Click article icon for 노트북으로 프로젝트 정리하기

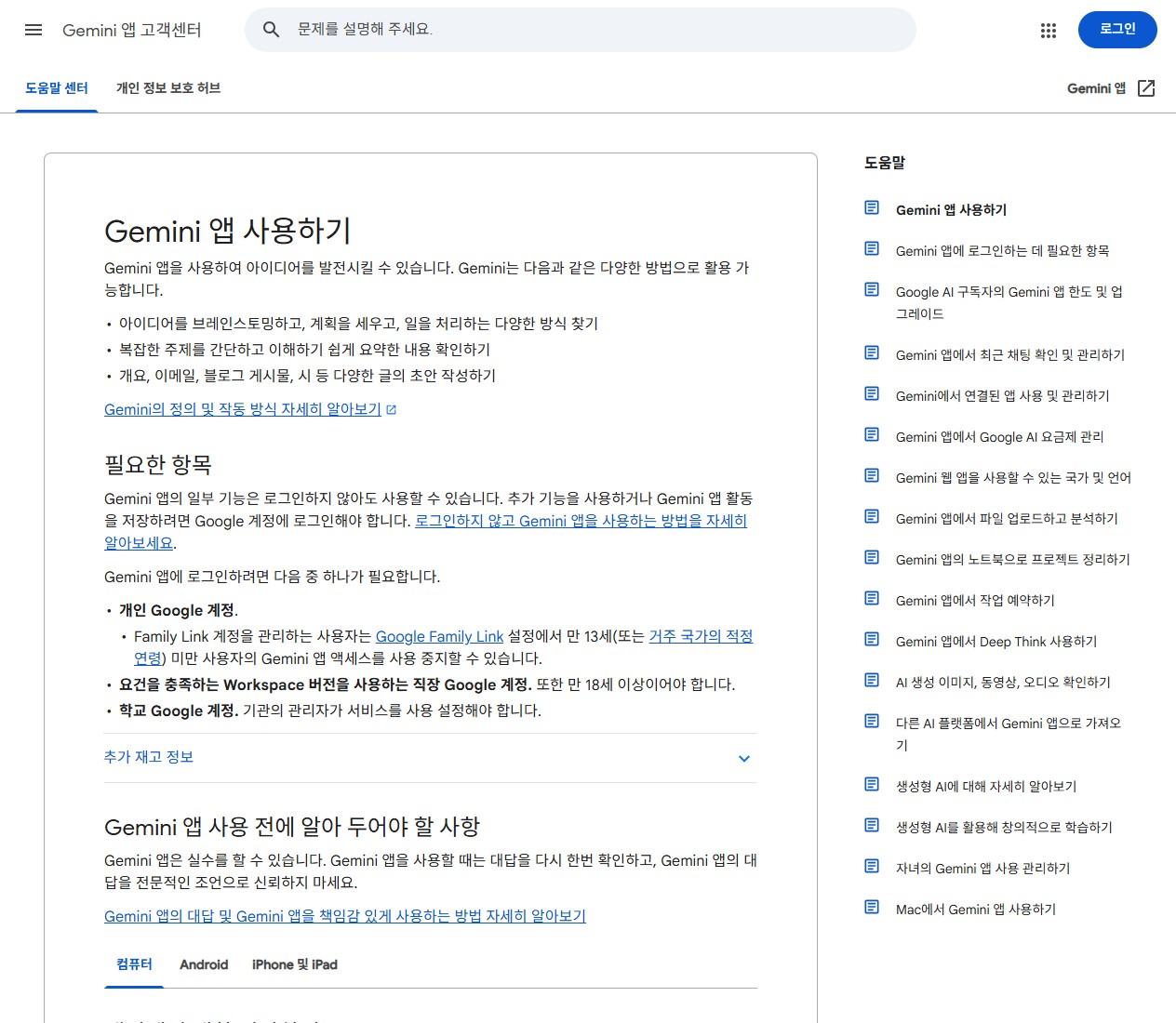(872, 557)
